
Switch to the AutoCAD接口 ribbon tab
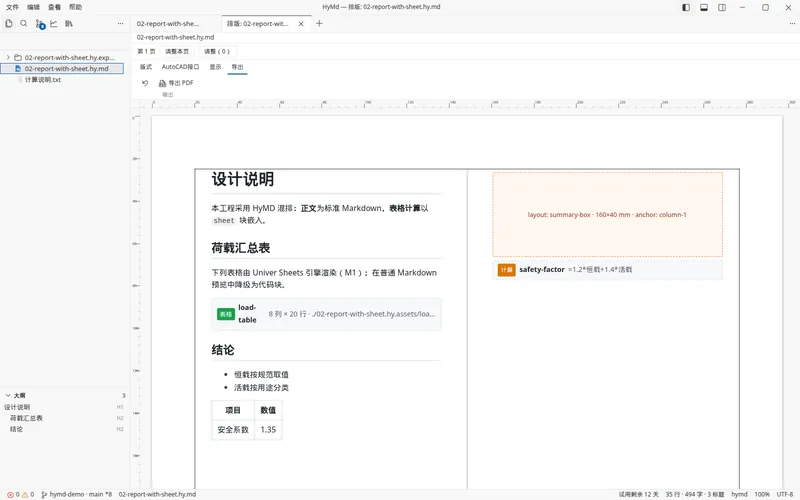click(180, 67)
